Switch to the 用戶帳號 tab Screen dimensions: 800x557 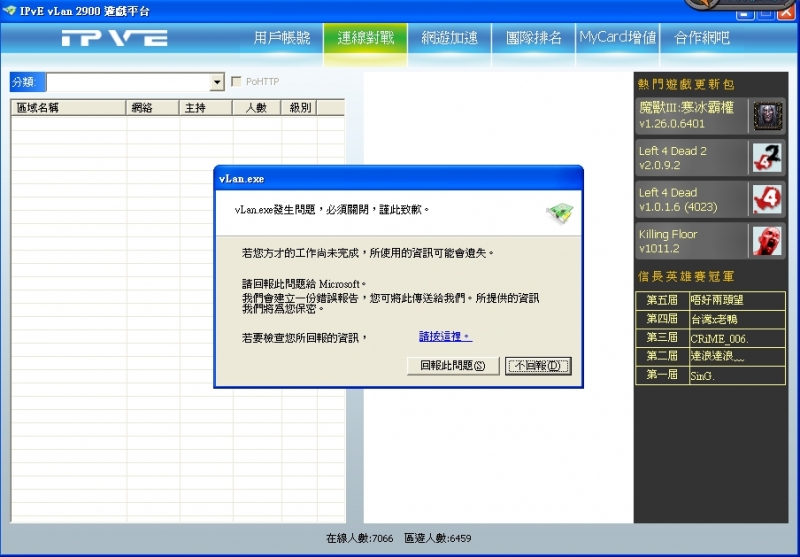click(x=282, y=38)
